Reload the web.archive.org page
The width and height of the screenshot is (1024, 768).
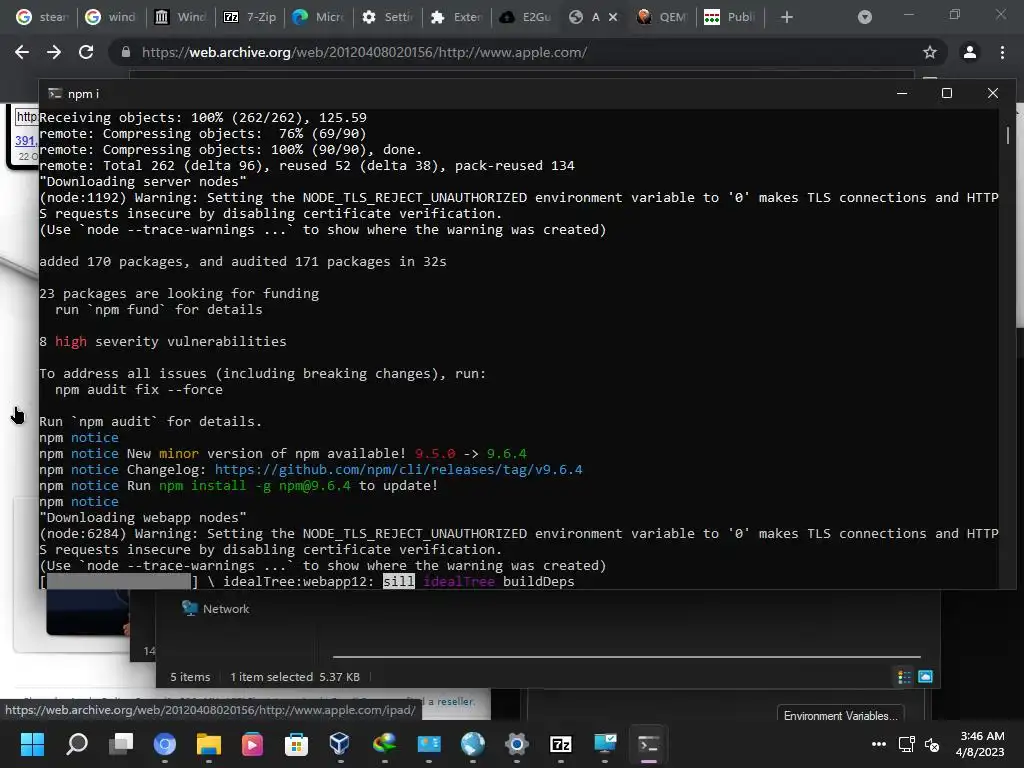tap(86, 52)
